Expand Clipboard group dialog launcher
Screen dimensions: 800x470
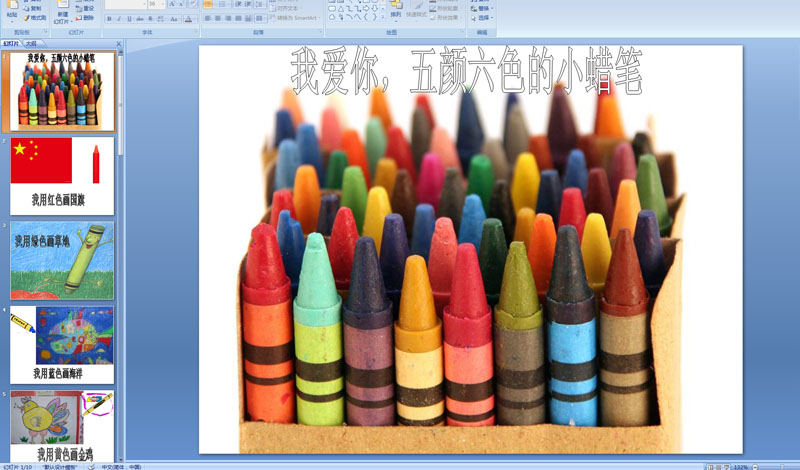click(46, 31)
